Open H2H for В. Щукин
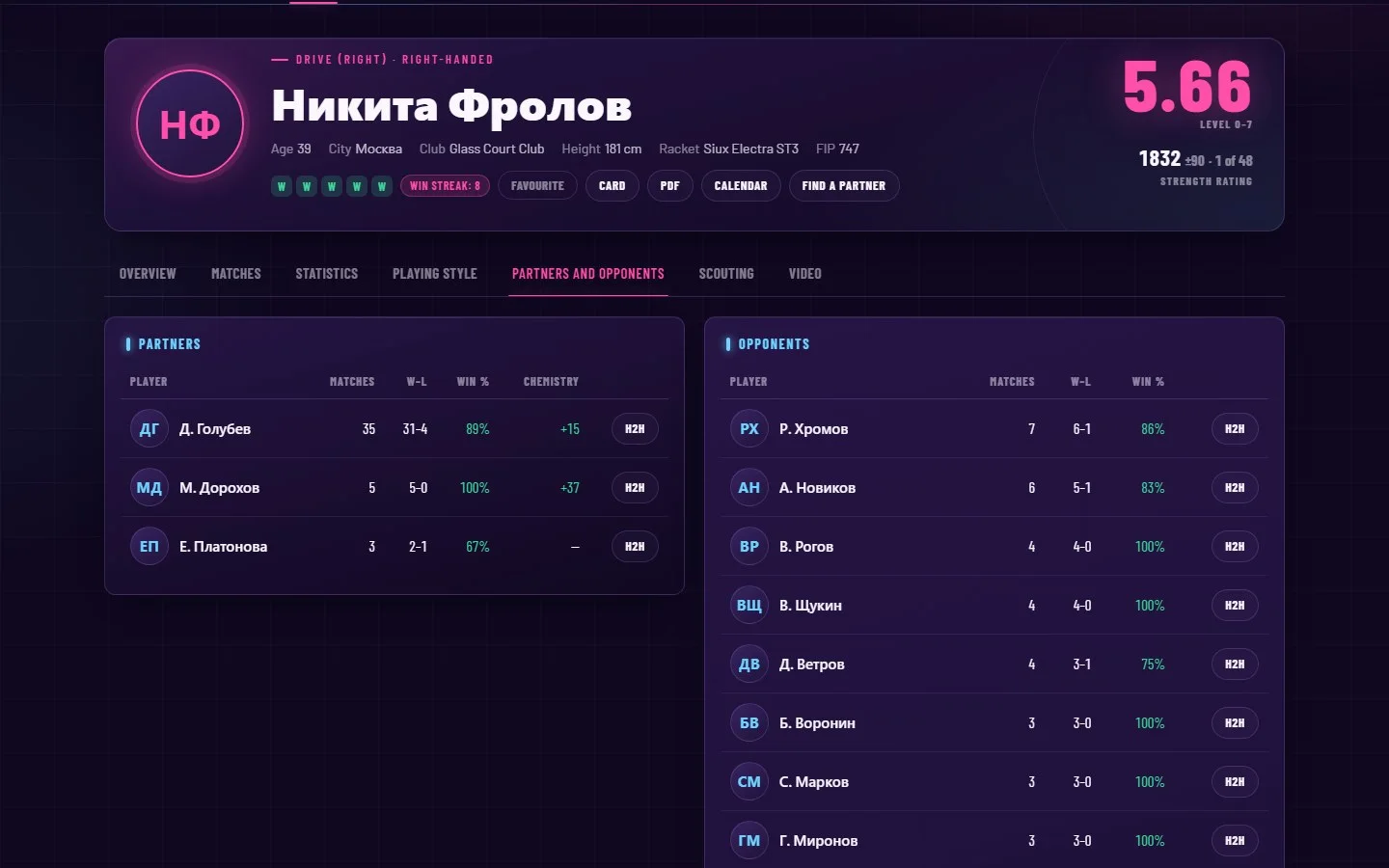The height and width of the screenshot is (868, 1389). tap(1235, 606)
